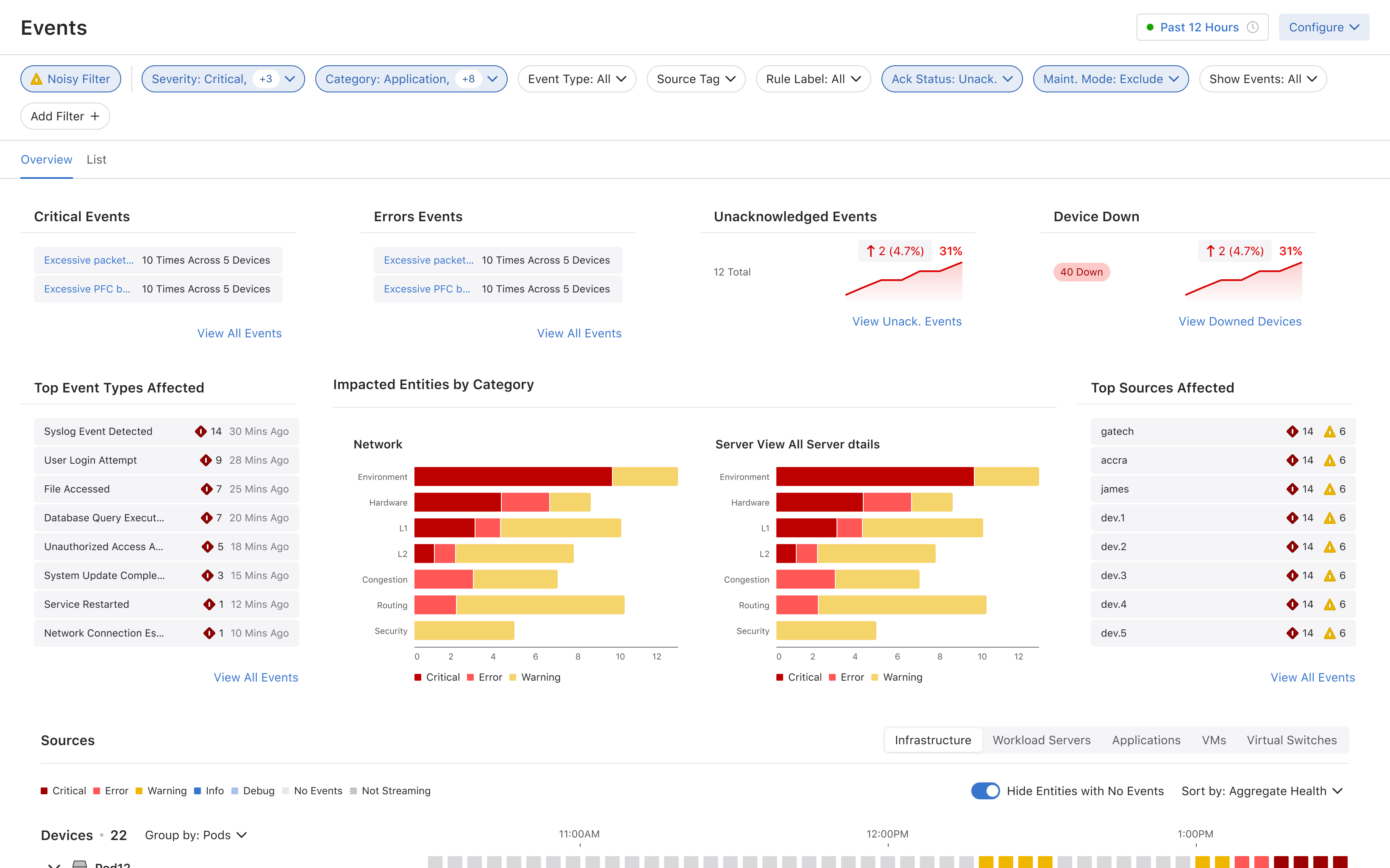The image size is (1390, 868).
Task: Click the Past 12 Hours button
Action: point(1202,28)
